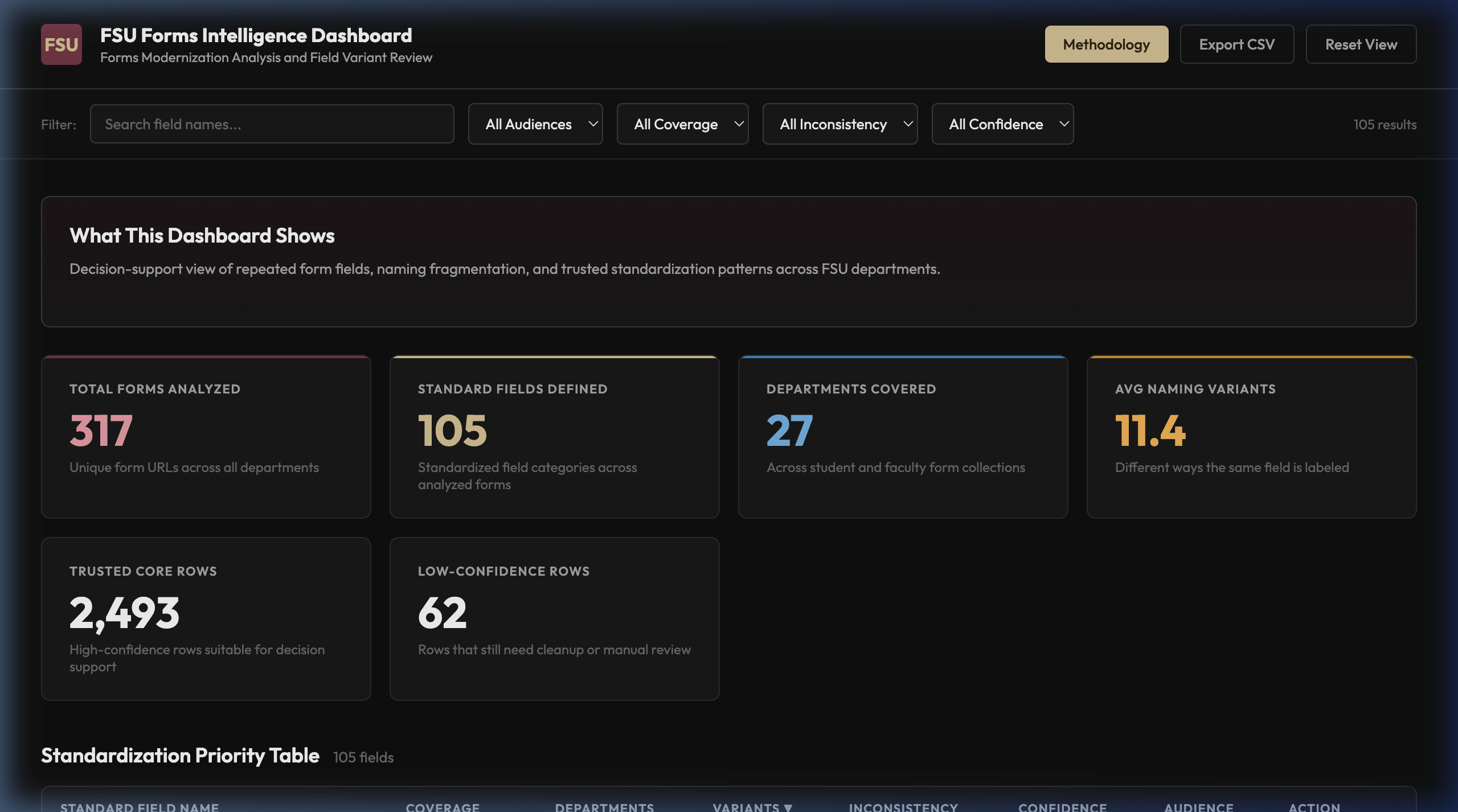Image resolution: width=1458 pixels, height=812 pixels.
Task: Reset the dashboard view
Action: coord(1361,44)
